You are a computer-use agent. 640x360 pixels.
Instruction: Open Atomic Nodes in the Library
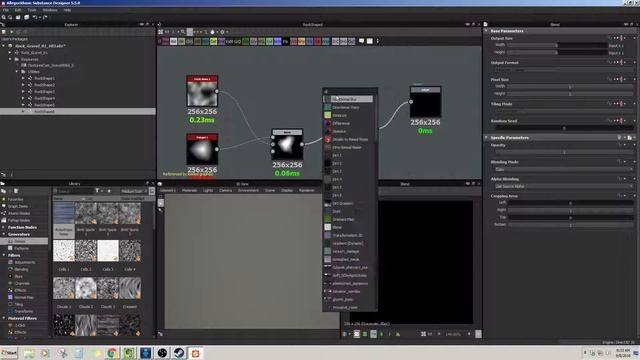click(19, 213)
